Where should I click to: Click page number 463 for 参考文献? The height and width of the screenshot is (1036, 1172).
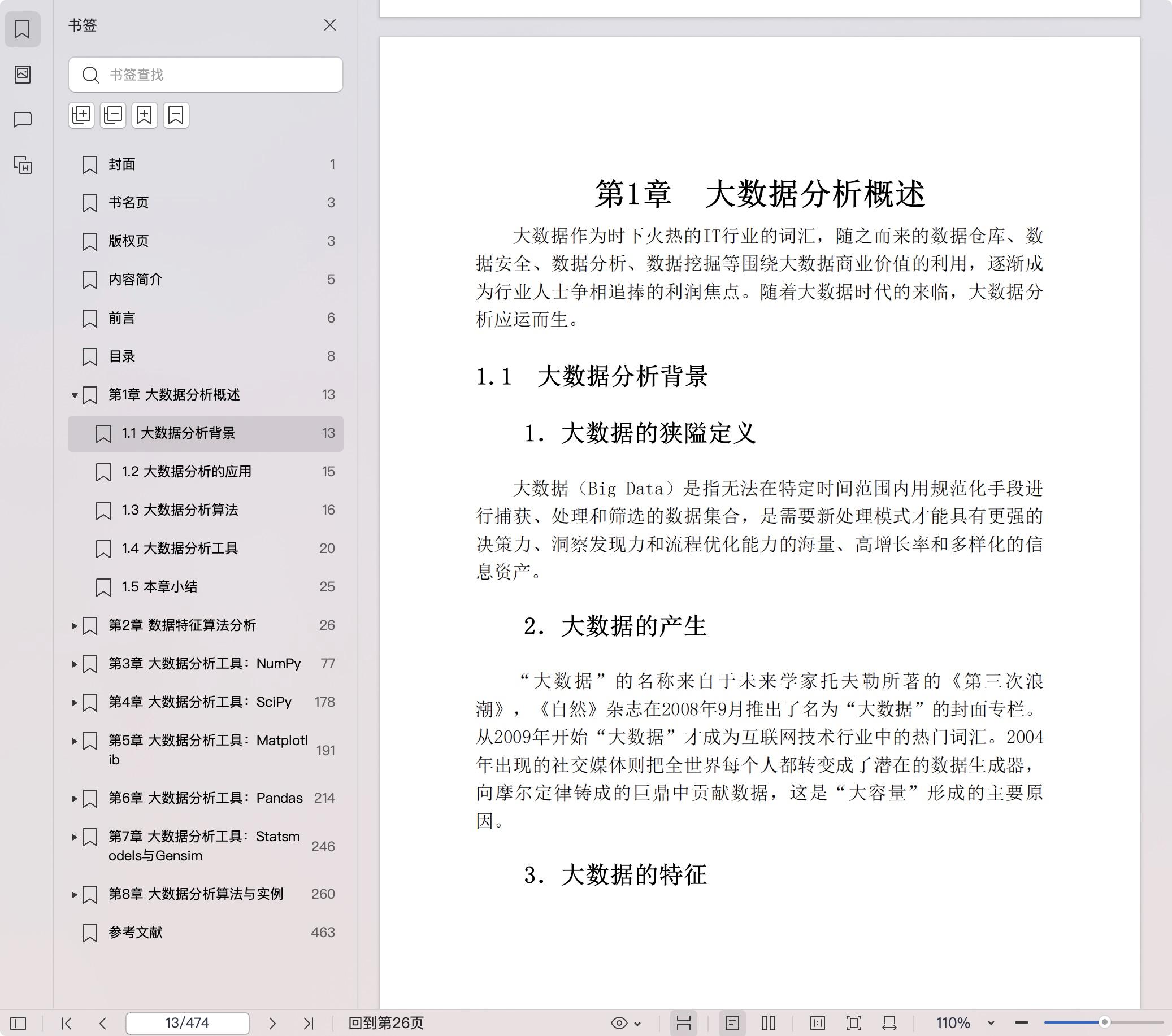323,933
